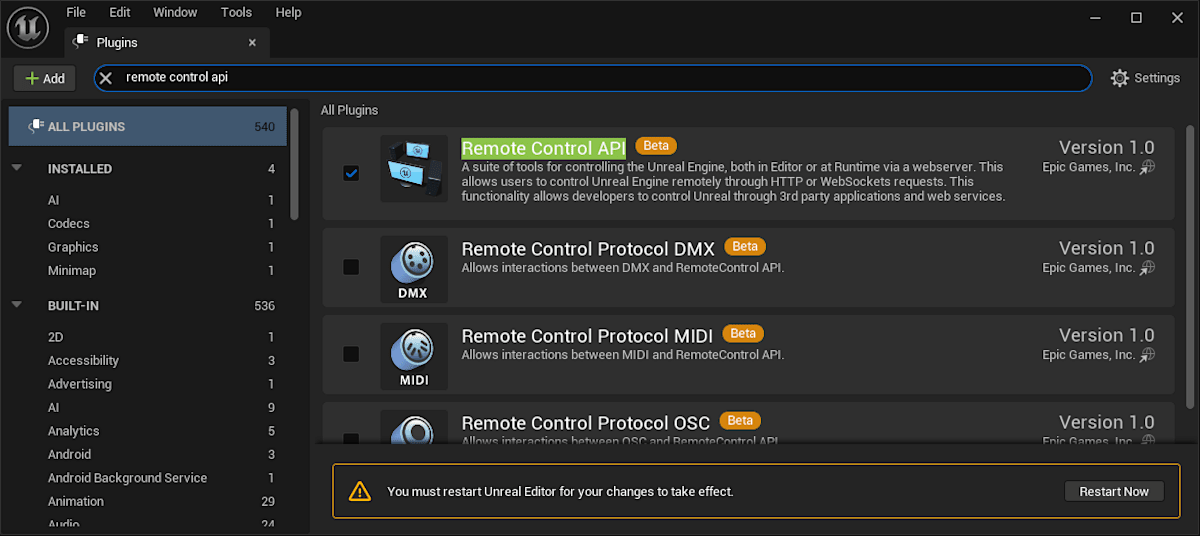Open the Window menu
This screenshot has height=536, width=1200.
point(175,12)
